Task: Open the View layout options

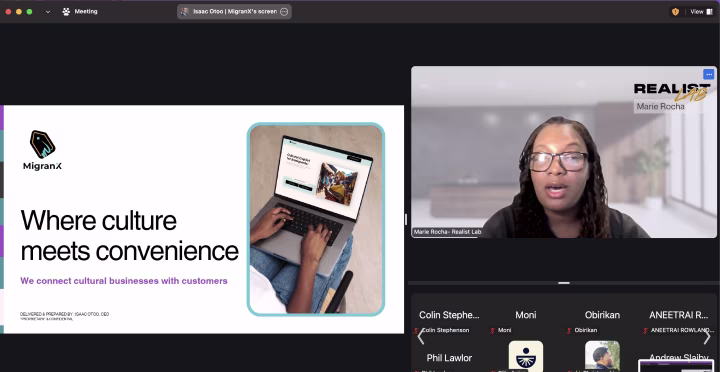Action: click(x=702, y=12)
